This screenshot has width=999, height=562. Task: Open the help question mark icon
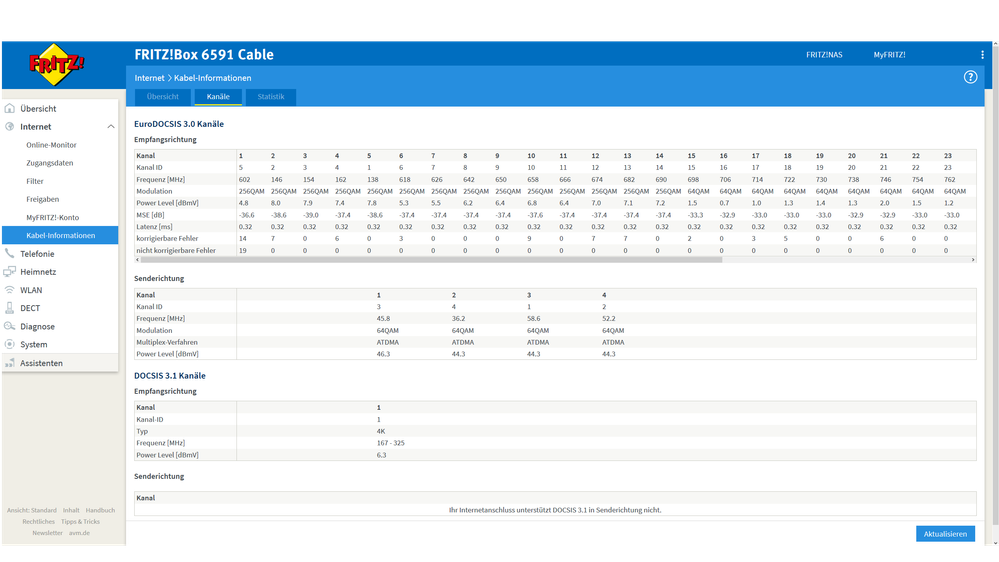click(x=970, y=77)
